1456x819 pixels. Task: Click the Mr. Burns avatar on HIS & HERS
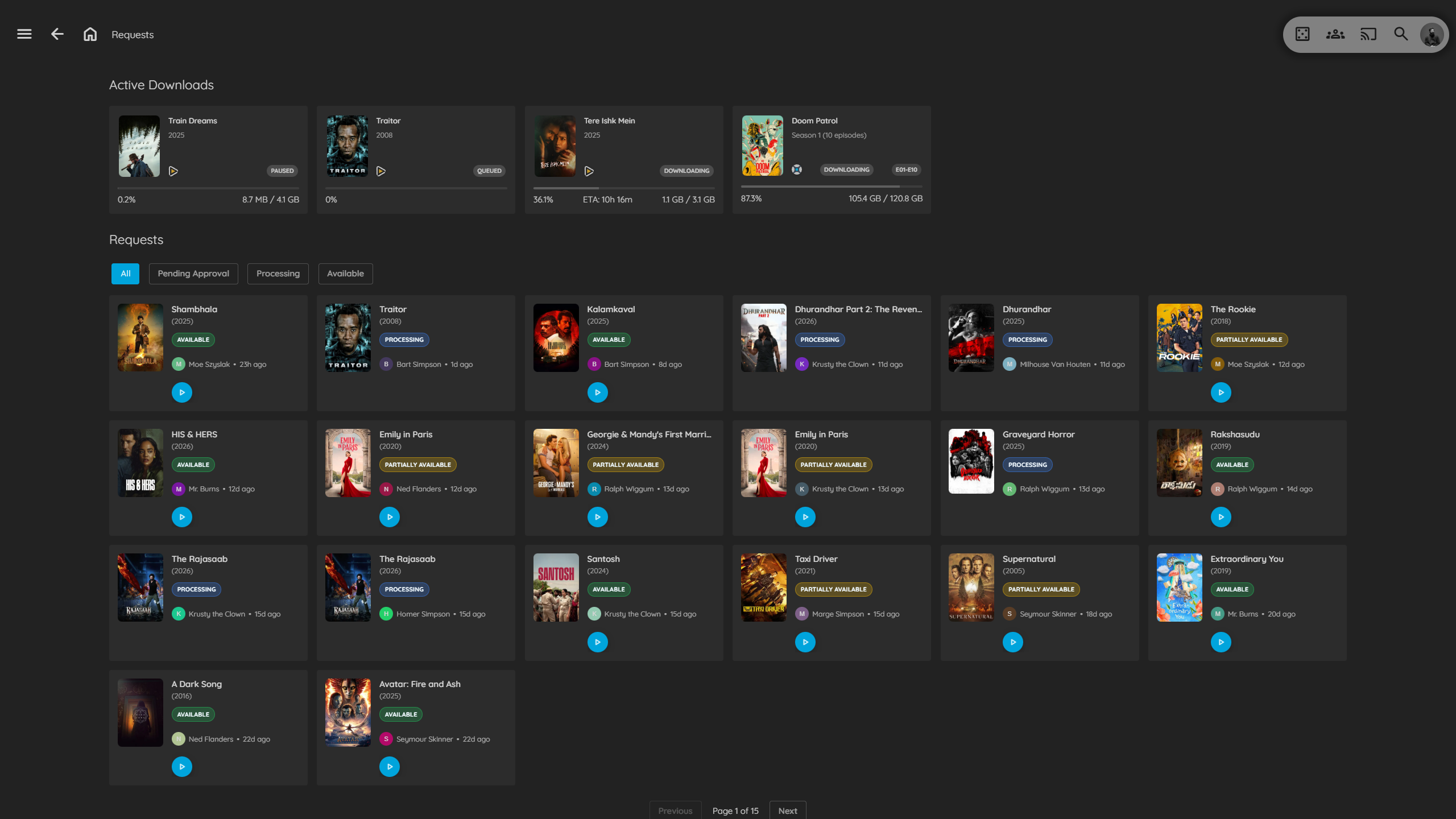179,489
